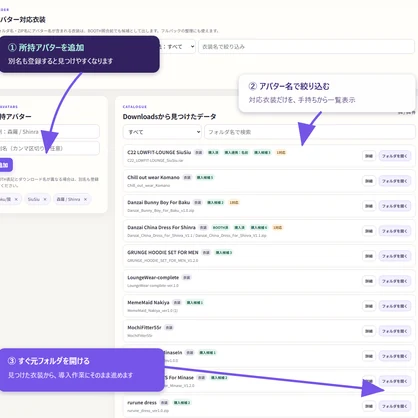Open folder for LoungeWear-complete

click(395, 281)
